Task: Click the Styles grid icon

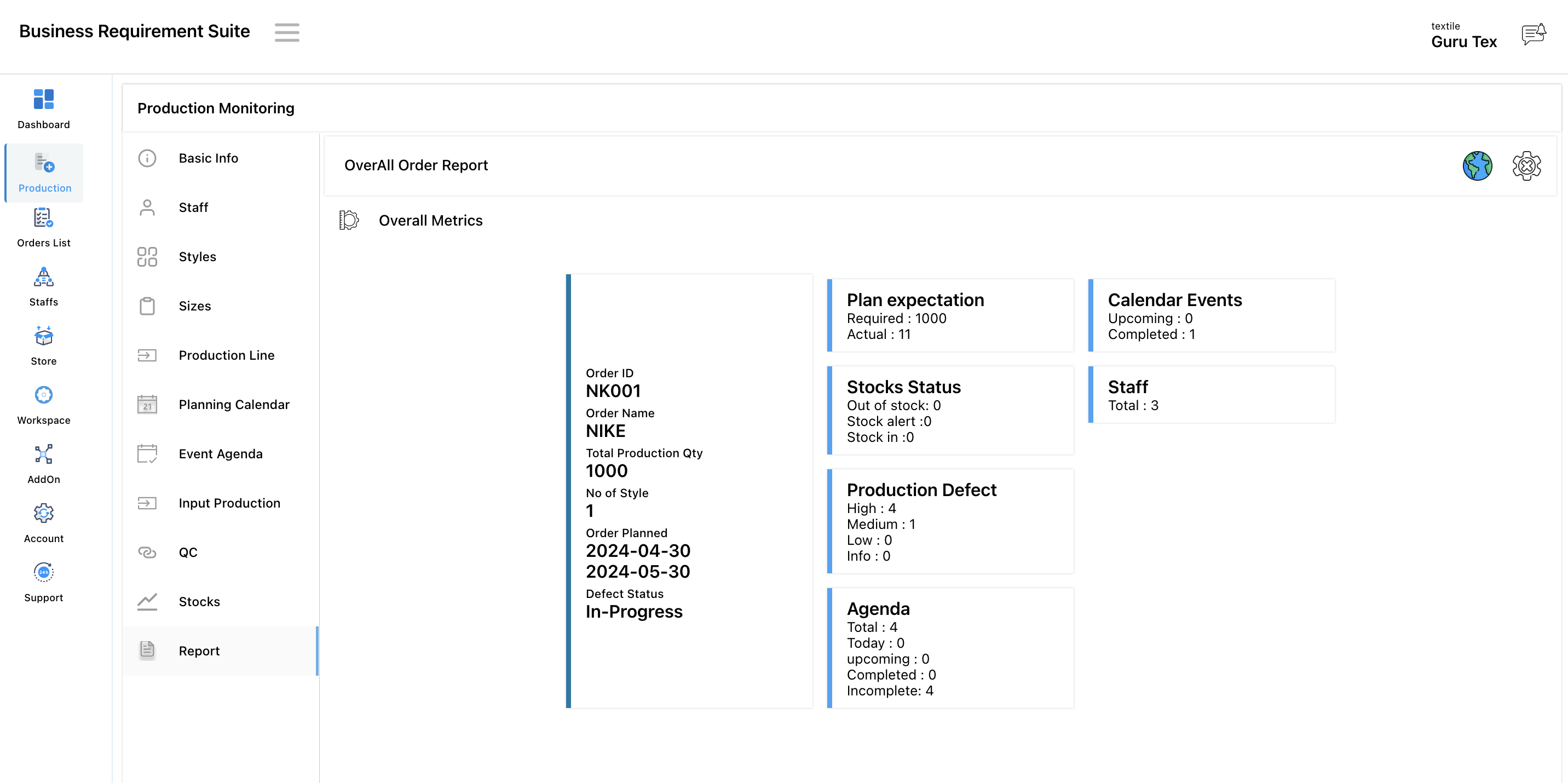Action: tap(147, 257)
